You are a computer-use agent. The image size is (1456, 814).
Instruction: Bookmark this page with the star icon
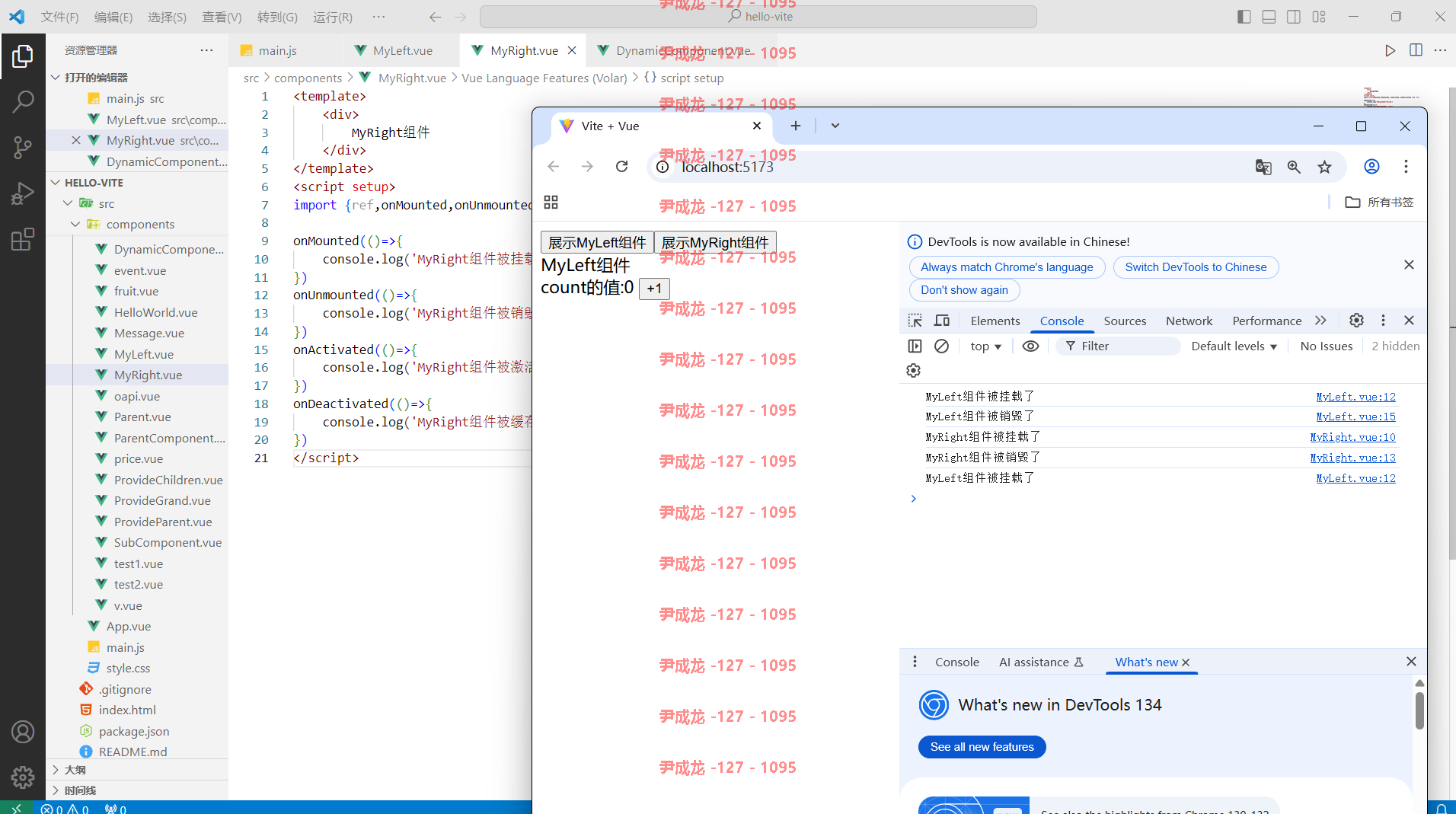click(1325, 167)
